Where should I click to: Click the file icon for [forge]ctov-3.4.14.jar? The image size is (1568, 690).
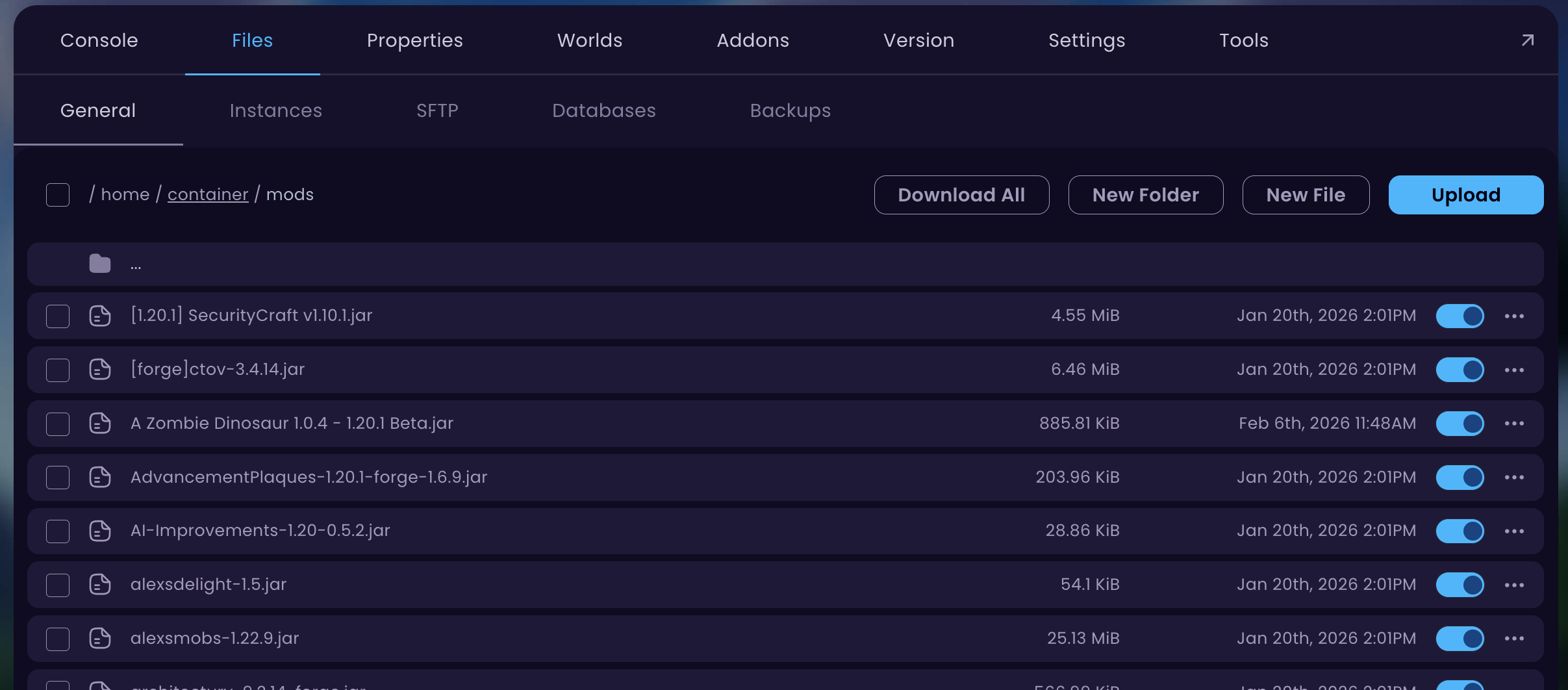pos(100,370)
